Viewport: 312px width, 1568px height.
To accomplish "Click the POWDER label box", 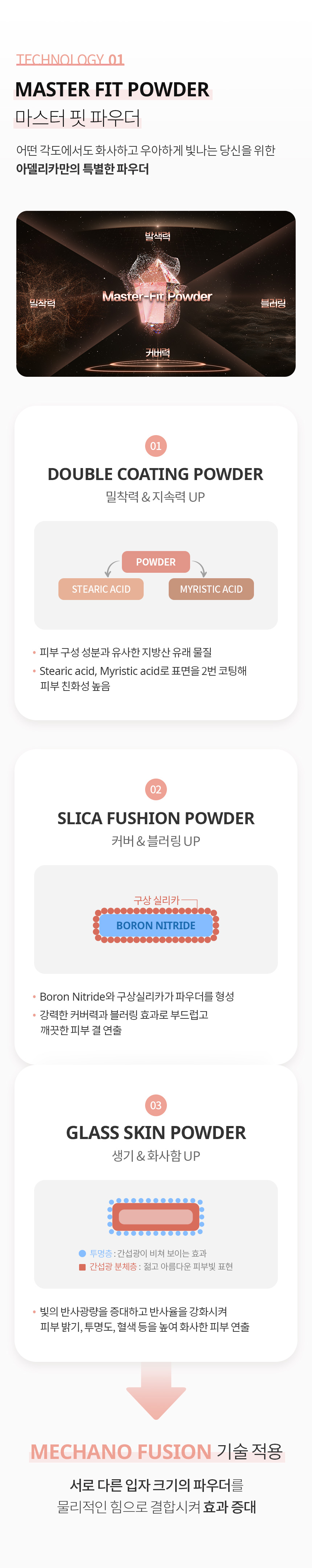I will pos(156,562).
